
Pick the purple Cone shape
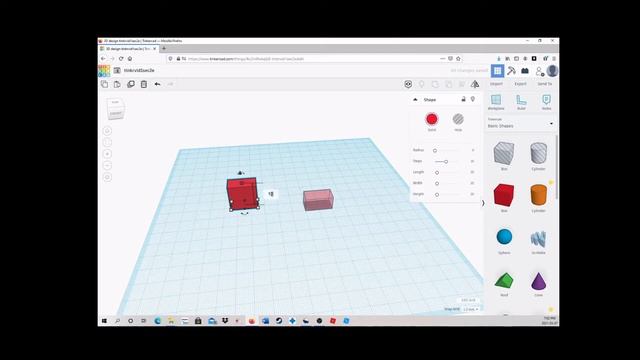(x=538, y=281)
